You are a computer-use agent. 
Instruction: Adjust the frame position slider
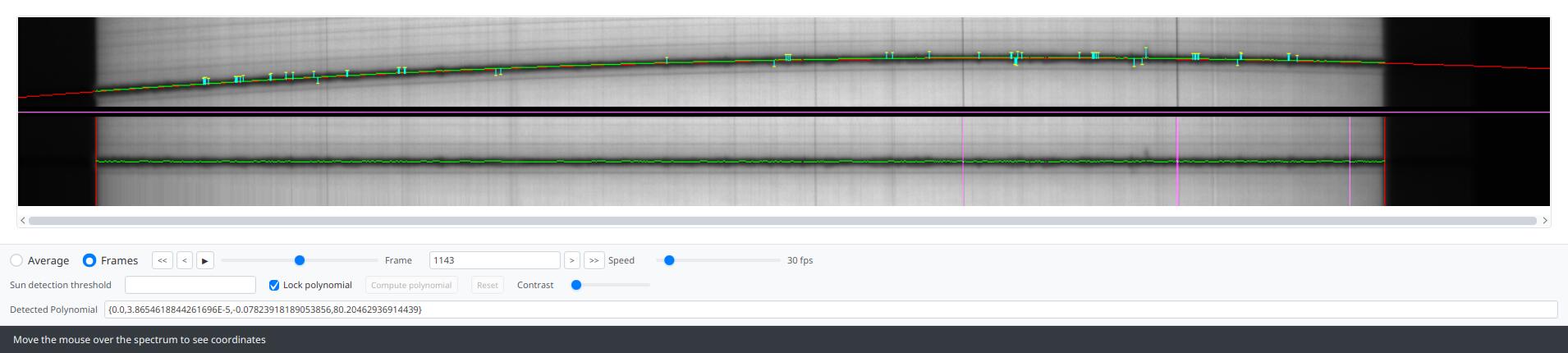click(x=300, y=260)
